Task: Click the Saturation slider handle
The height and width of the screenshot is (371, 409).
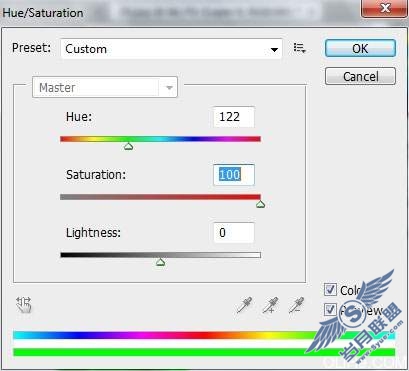Action: click(260, 204)
